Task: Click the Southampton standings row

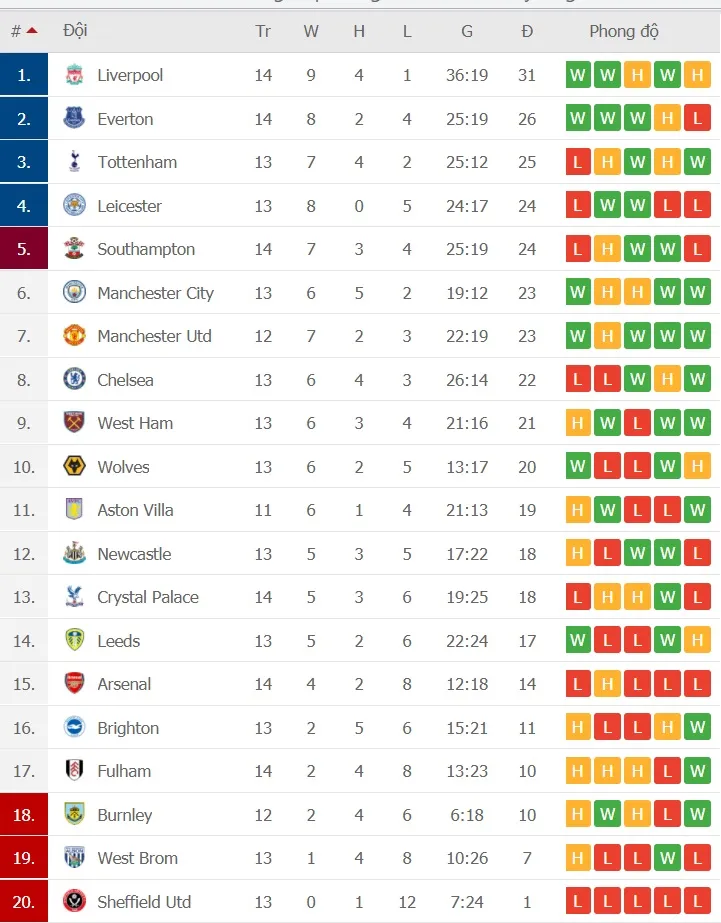Action: 360,249
